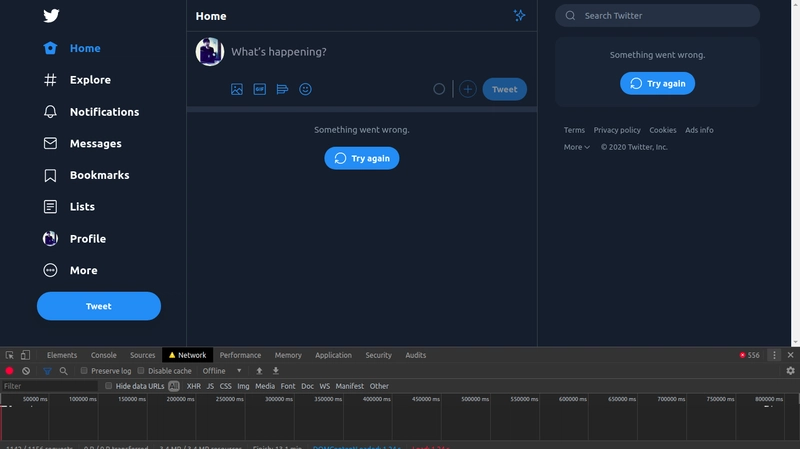
Task: Open the More menu in sidebar
Action: (x=70, y=270)
